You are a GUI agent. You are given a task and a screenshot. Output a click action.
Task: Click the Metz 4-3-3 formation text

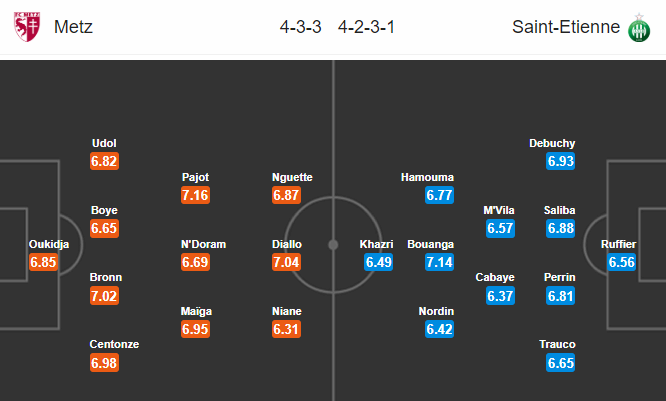[x=300, y=27]
